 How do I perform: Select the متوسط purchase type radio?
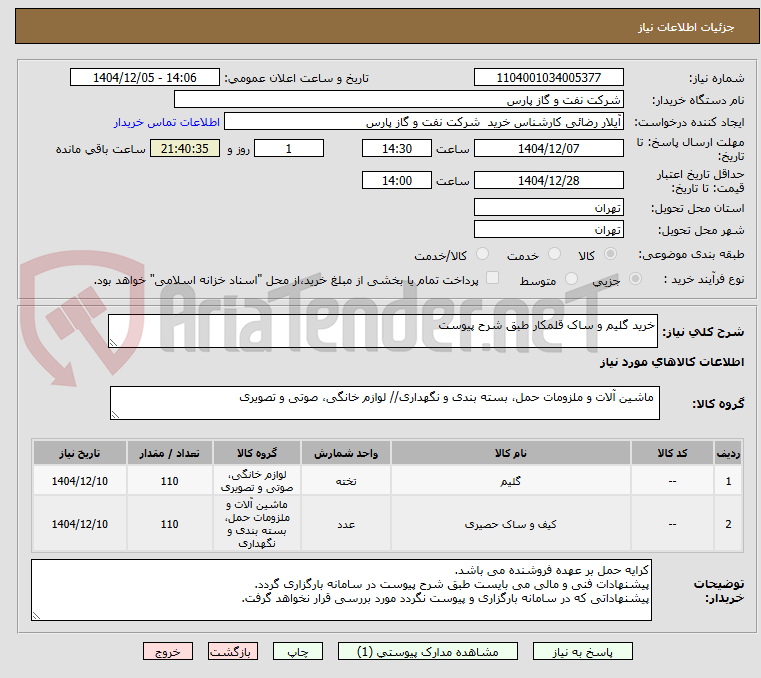572,279
